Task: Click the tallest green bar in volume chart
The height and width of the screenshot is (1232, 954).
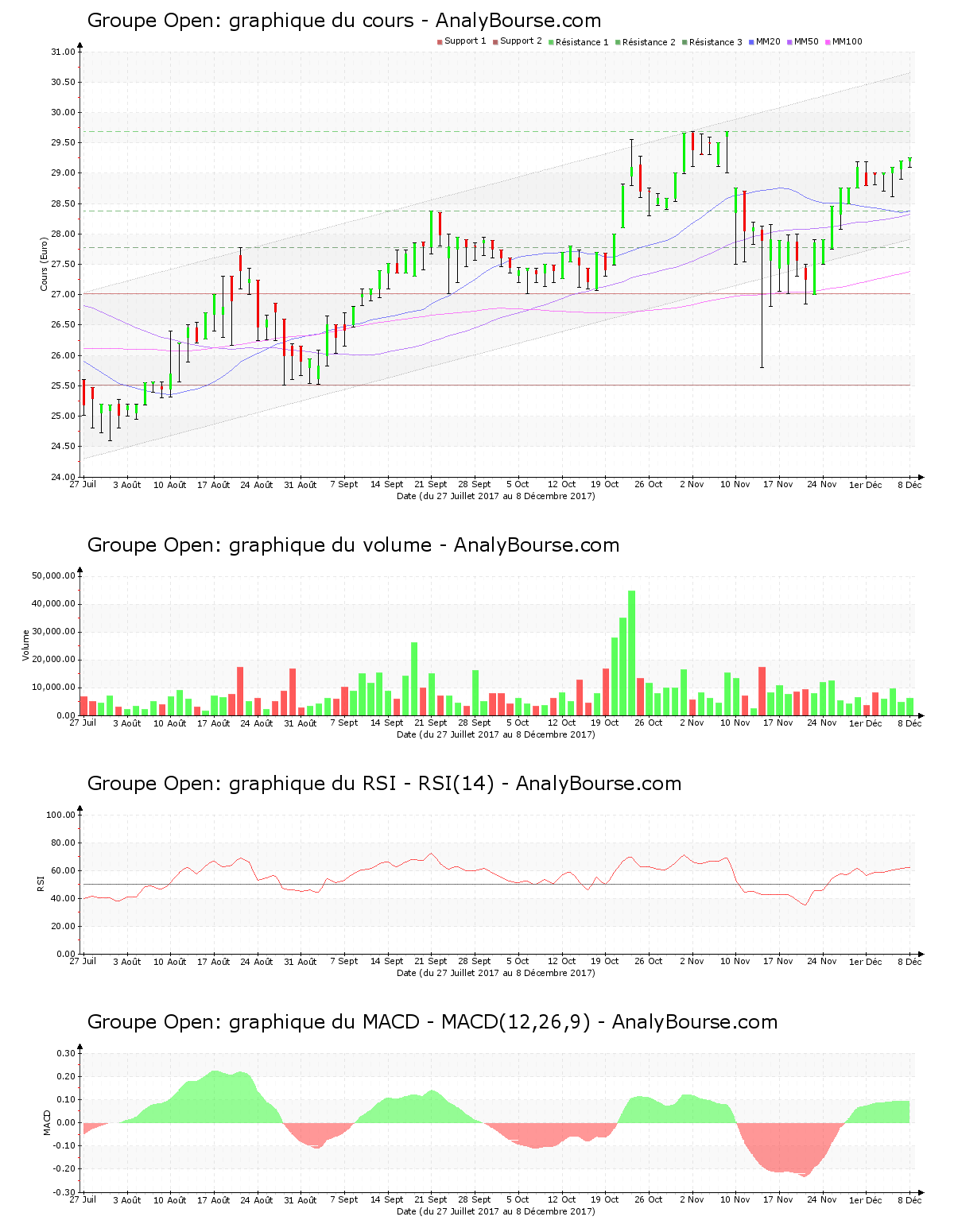Action: (x=631, y=653)
